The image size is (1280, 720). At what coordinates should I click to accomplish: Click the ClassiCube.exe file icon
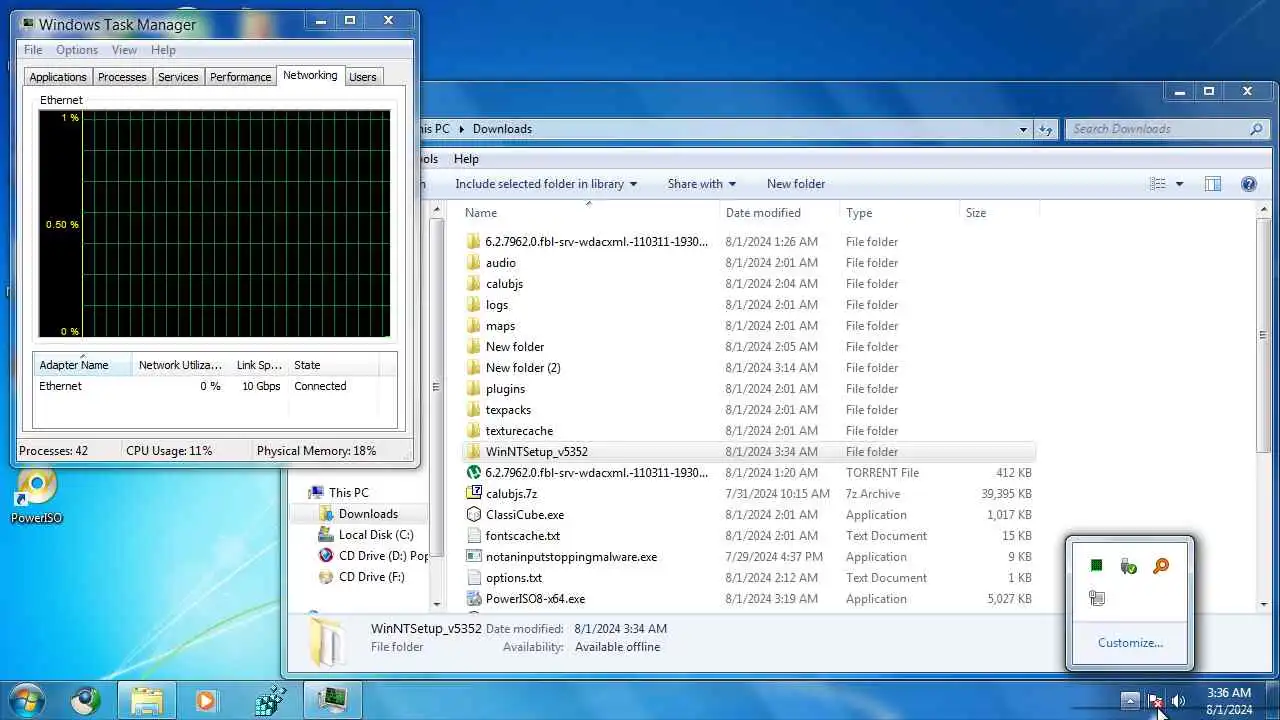click(474, 515)
